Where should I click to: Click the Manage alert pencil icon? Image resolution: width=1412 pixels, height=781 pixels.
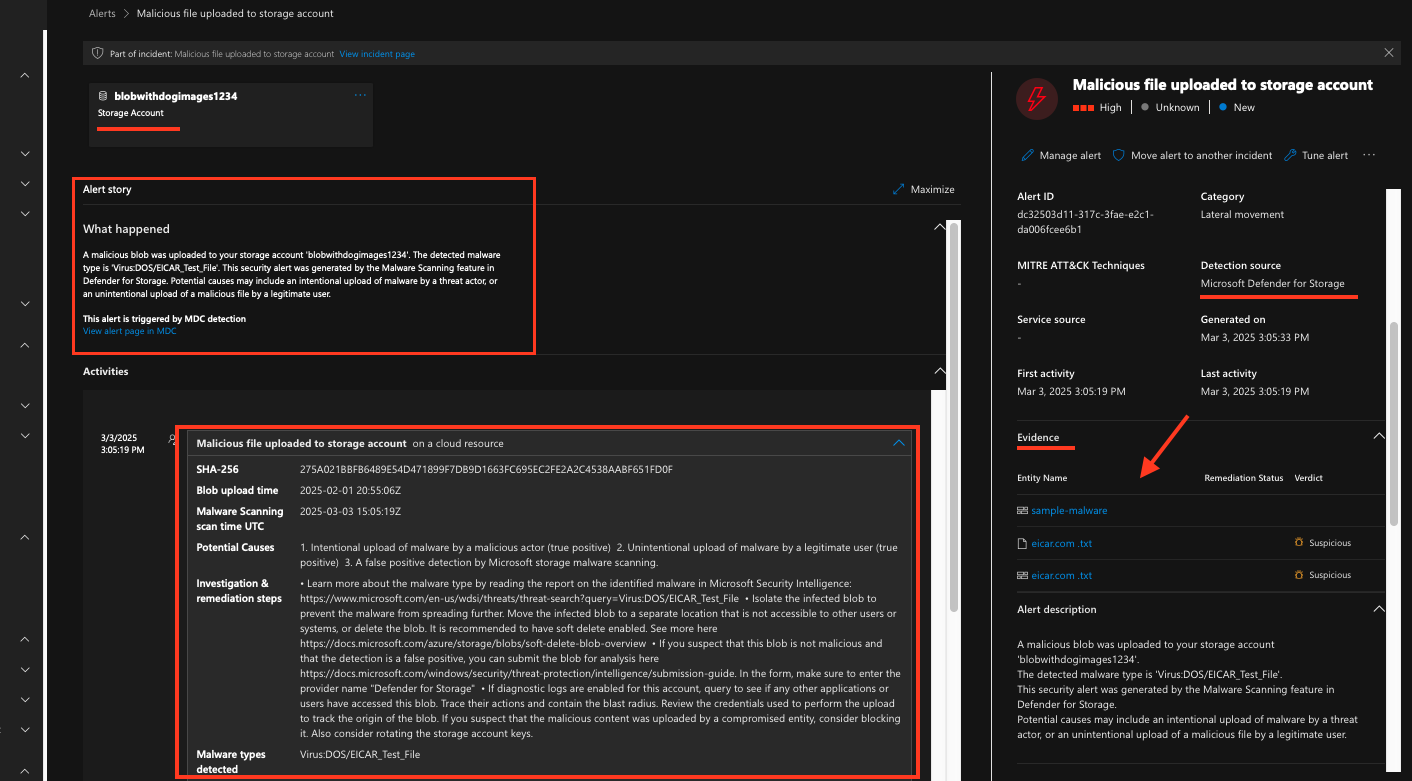[x=1027, y=155]
